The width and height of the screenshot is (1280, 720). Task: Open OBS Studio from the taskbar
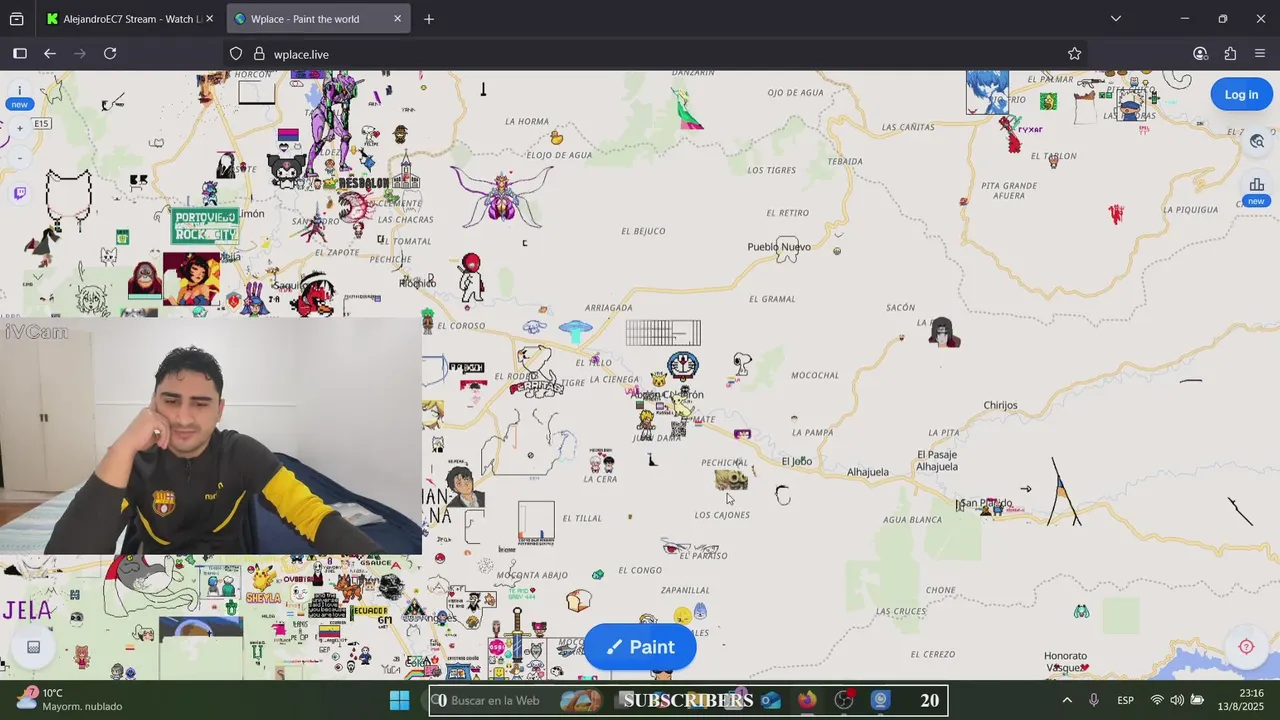844,700
